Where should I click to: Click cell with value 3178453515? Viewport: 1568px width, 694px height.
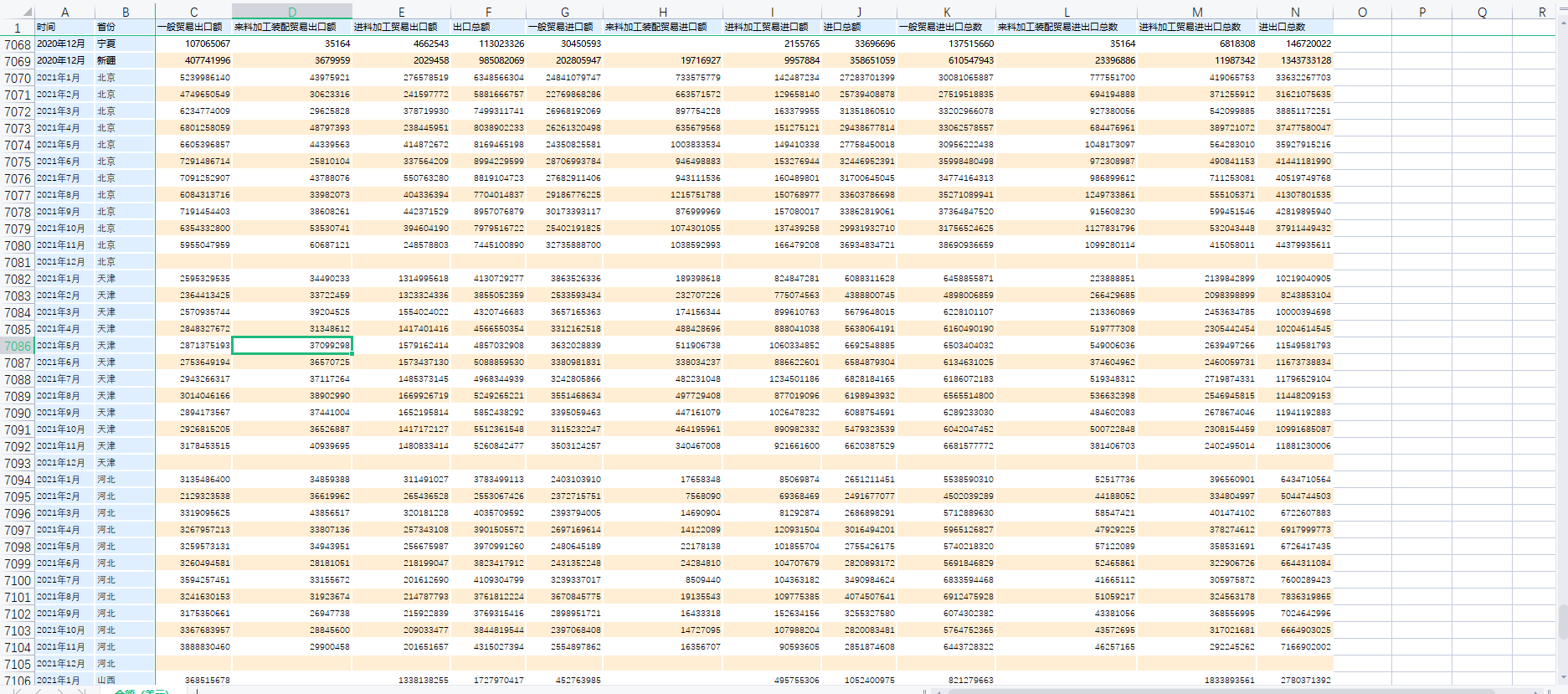coord(193,445)
